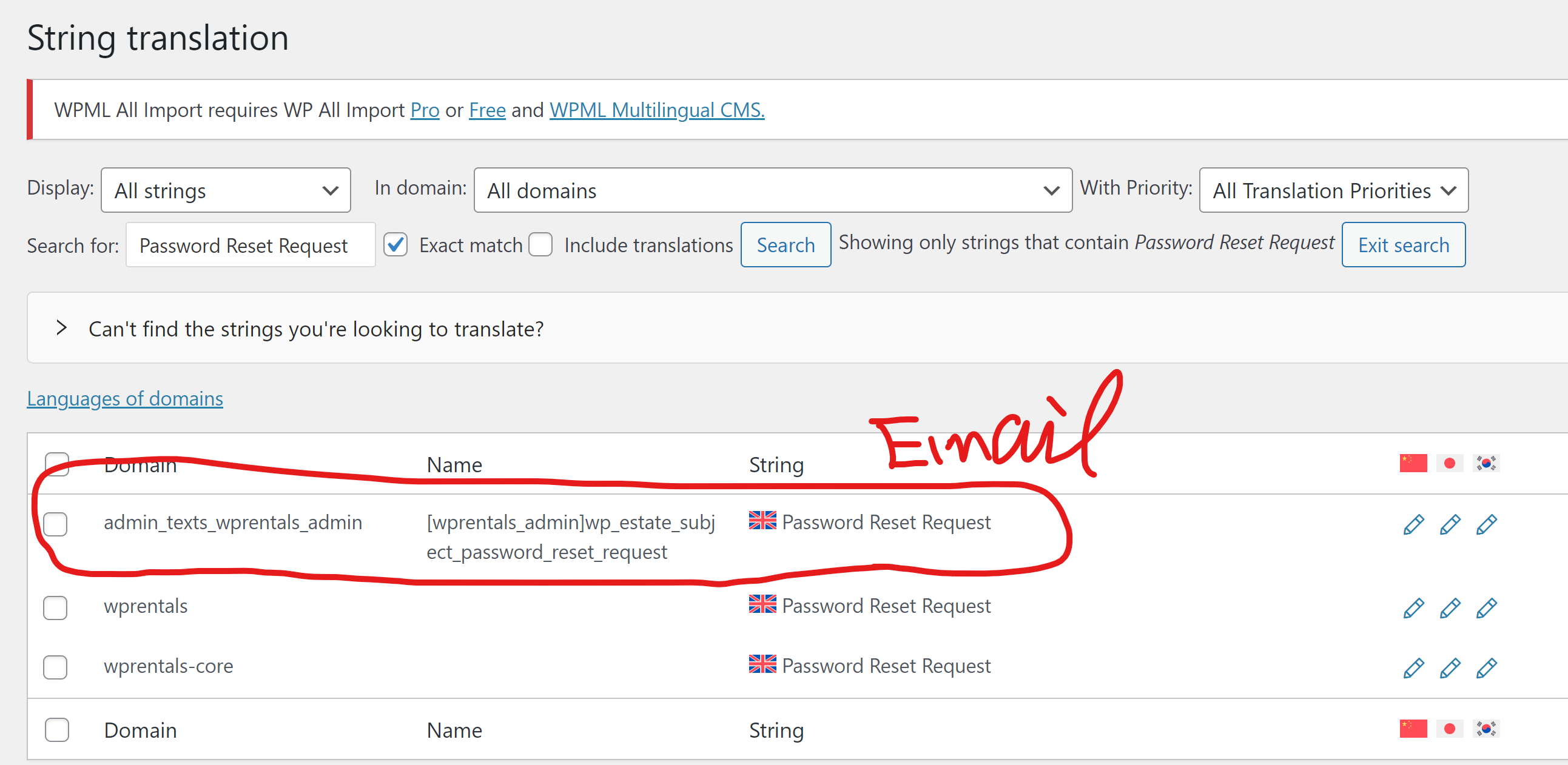
Task: Click Korean flag in table footer
Action: point(1486,728)
